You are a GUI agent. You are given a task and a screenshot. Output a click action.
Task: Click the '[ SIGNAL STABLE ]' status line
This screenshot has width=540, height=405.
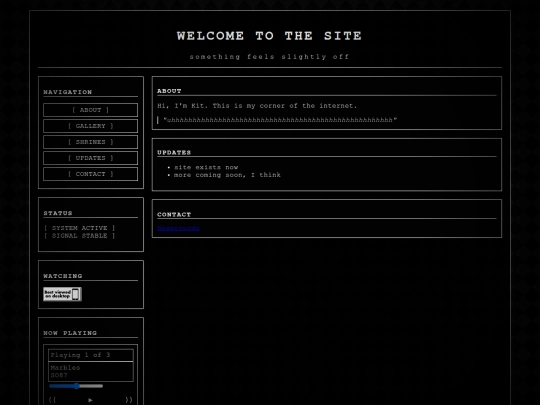coord(80,236)
